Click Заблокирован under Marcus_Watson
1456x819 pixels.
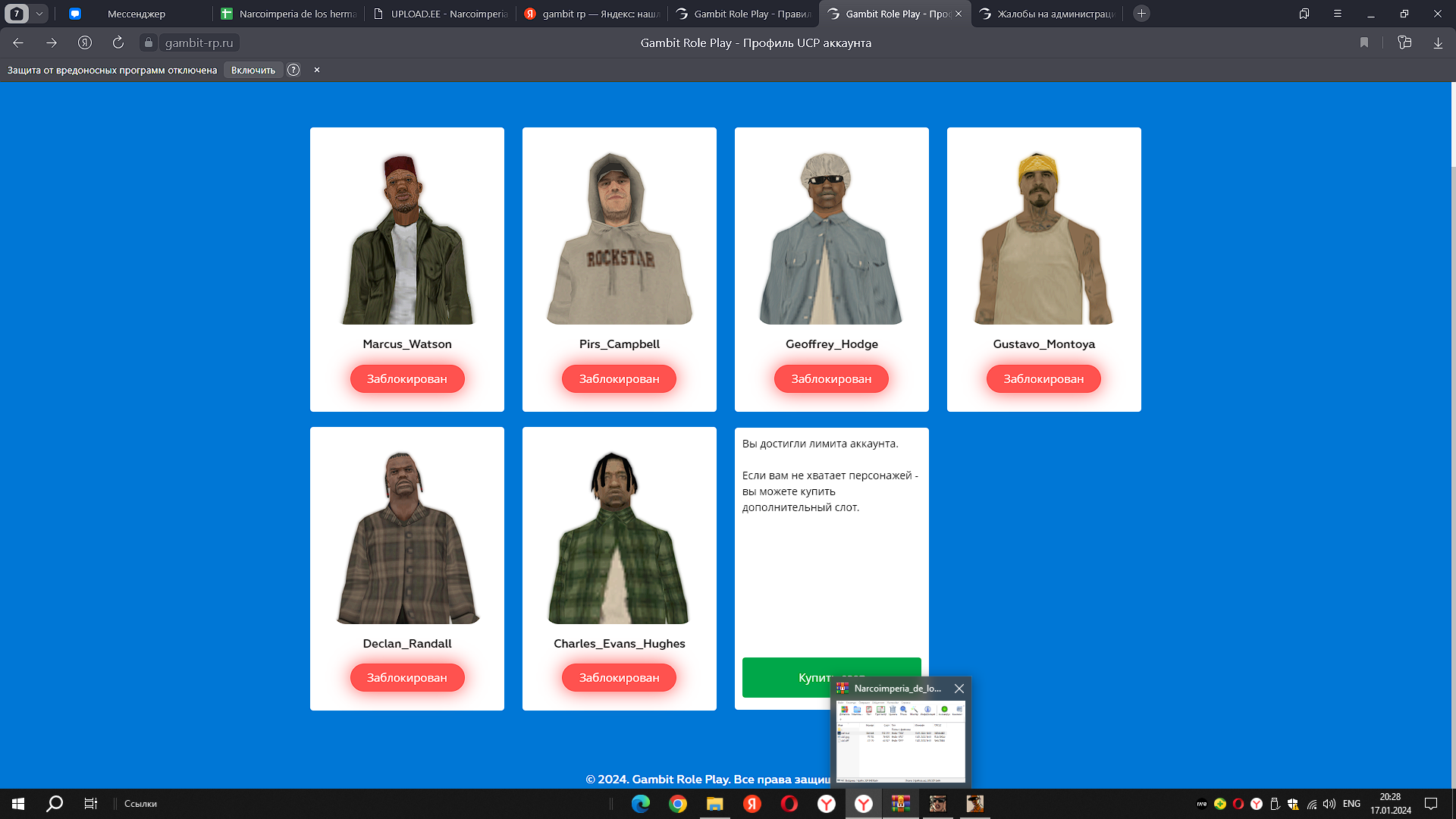click(x=406, y=378)
